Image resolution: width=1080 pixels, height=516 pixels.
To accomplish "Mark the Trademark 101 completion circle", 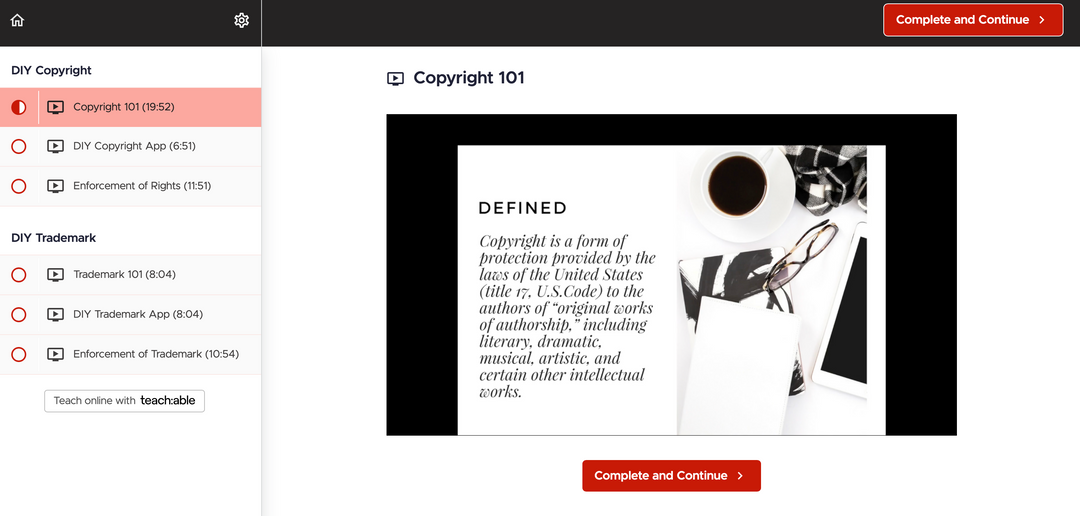I will point(19,275).
